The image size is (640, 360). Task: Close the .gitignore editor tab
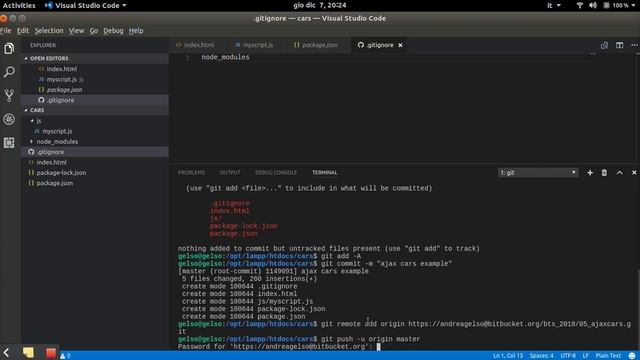click(x=400, y=45)
